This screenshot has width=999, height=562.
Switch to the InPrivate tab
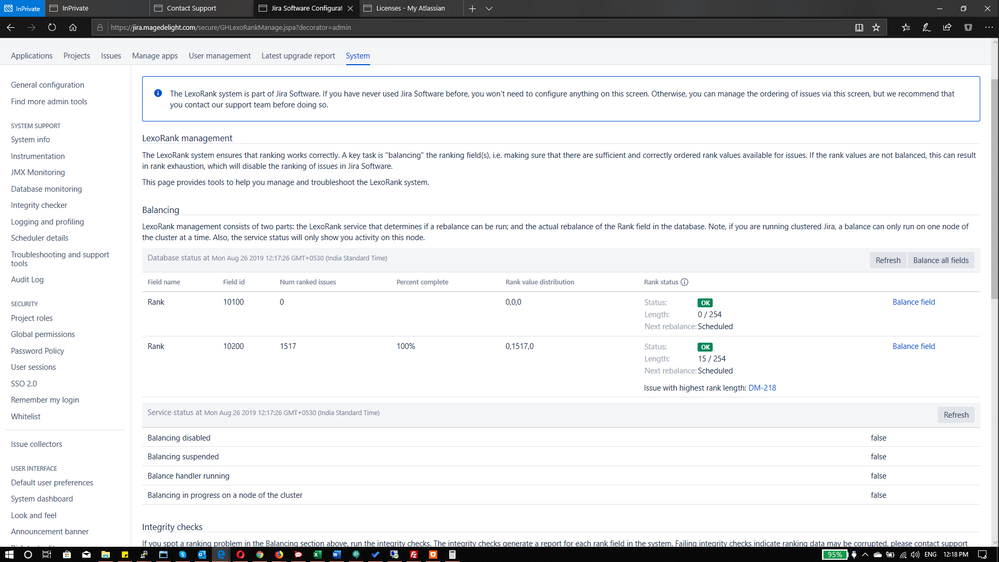click(97, 8)
